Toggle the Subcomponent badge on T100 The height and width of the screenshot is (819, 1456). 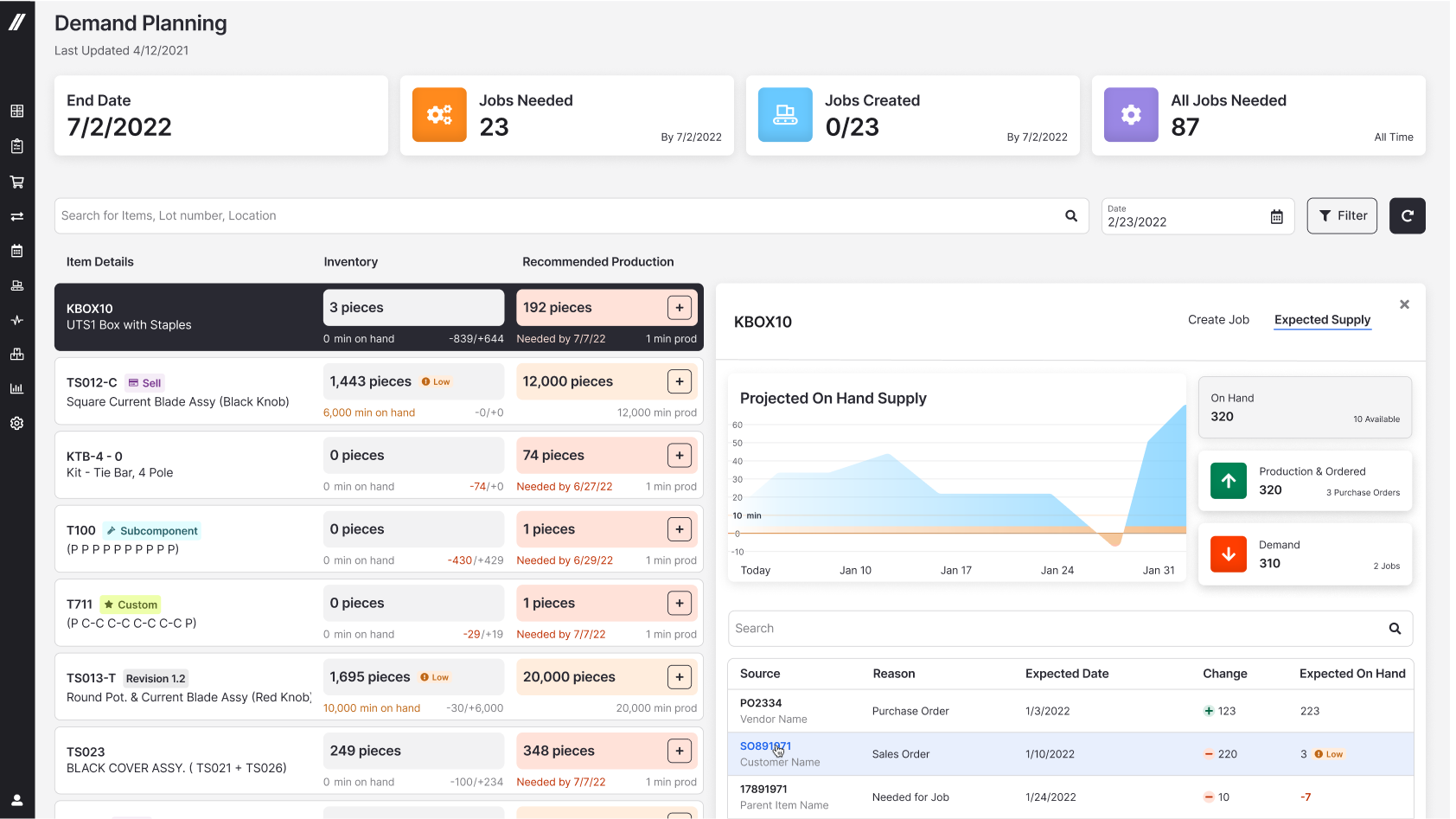coord(151,530)
